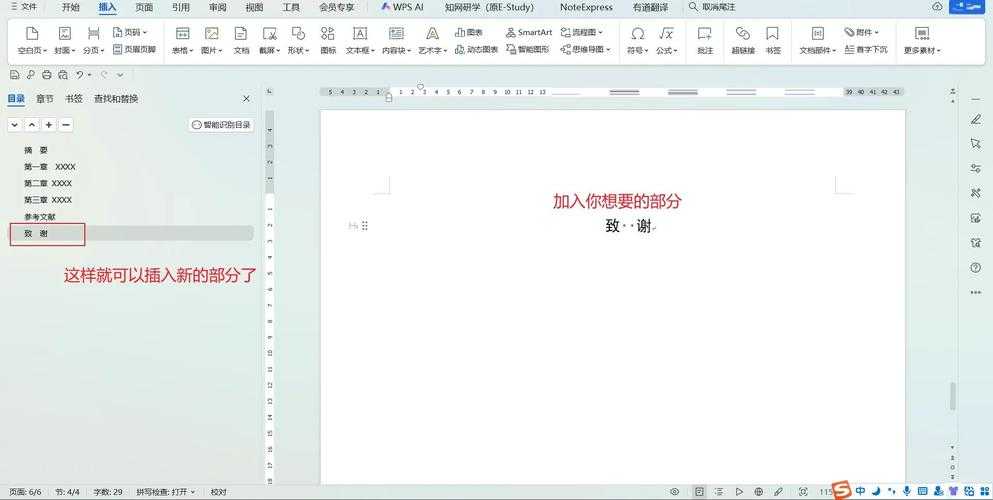Click the 超链接 (hyperlink) icon in ribbon
Screen dimensions: 993x500
pos(742,39)
